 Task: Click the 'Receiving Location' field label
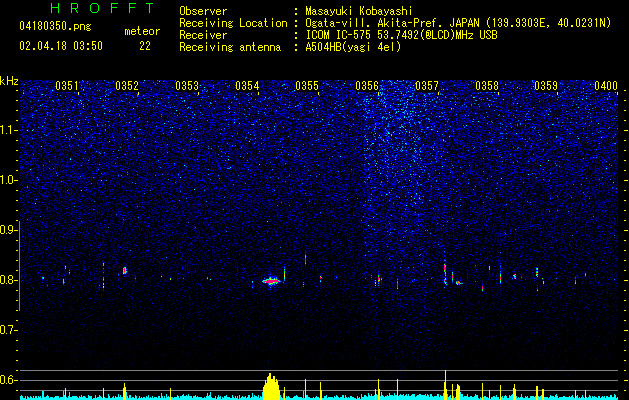233,23
